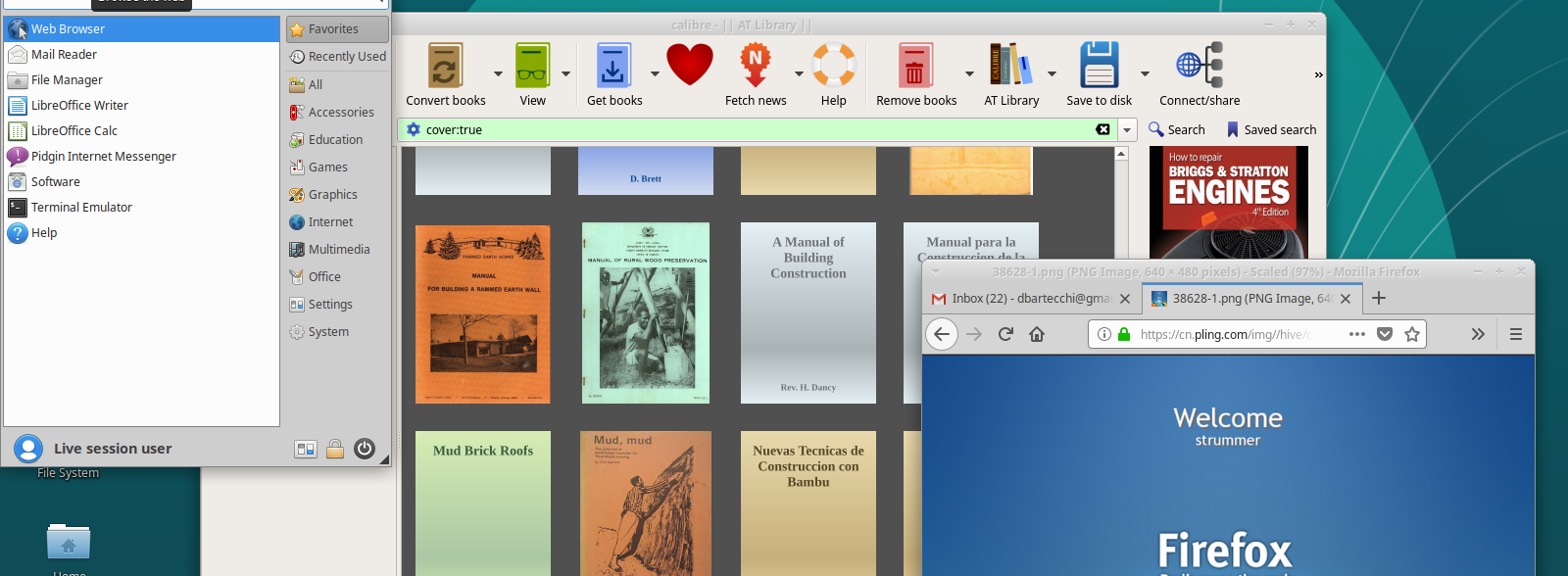Expand Fetch news dropdown arrow
Viewport: 1568px width, 576px height.
coord(799,73)
